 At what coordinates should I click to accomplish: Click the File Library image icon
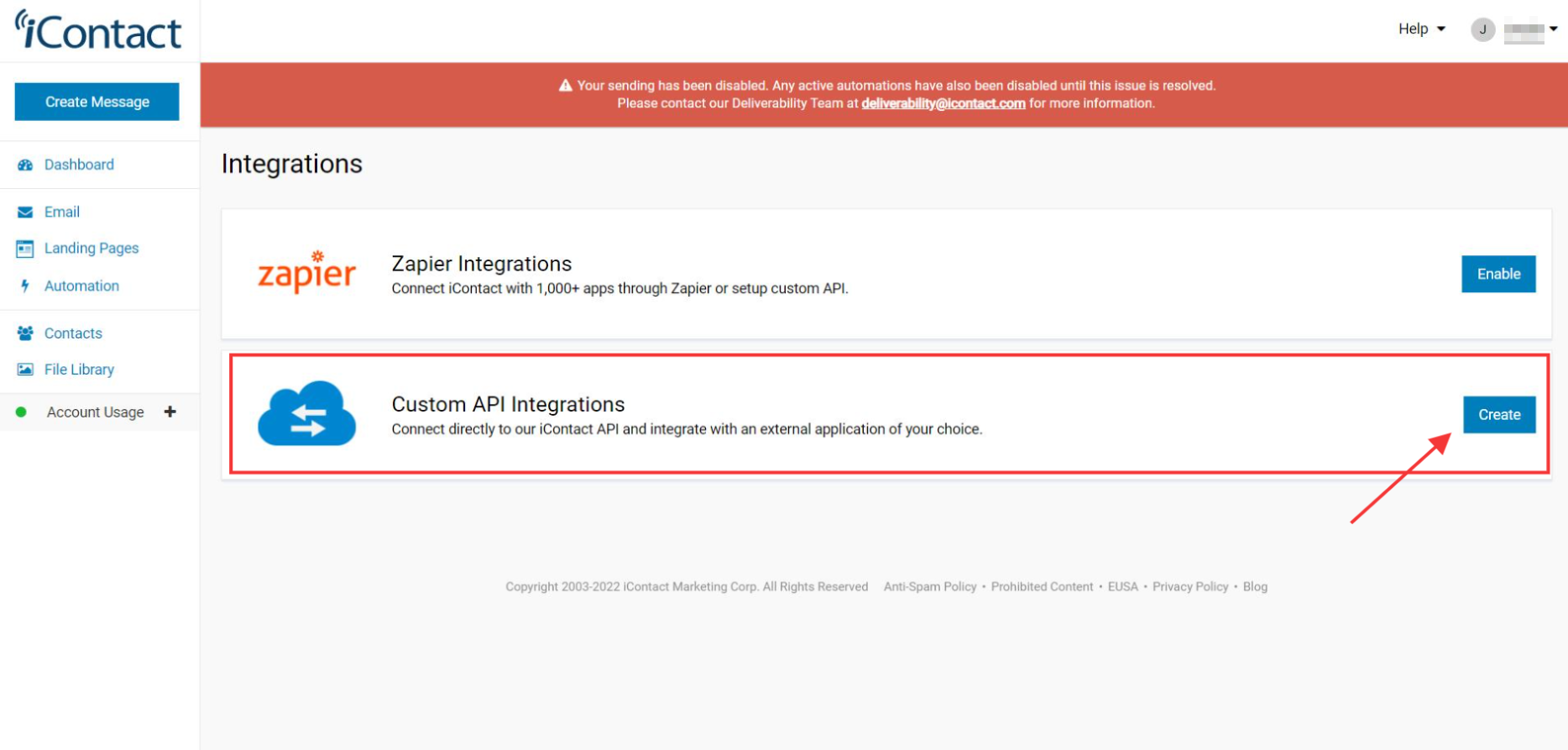[25, 370]
